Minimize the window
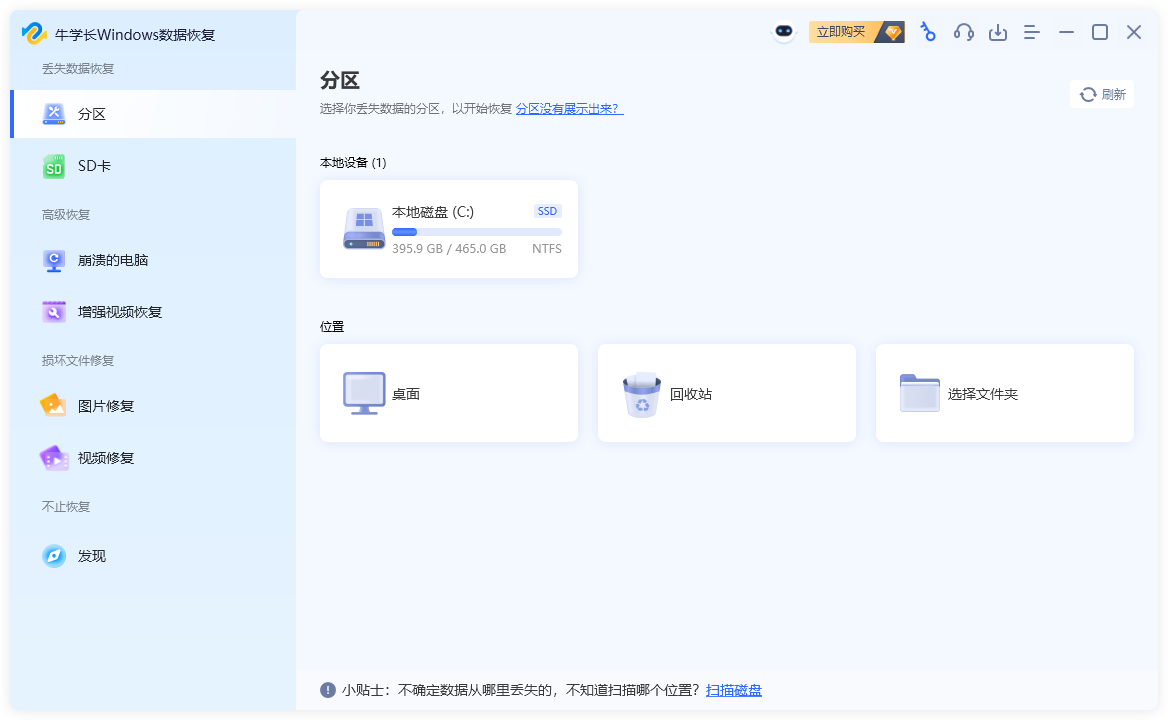Viewport: 1168px width, 720px height. (x=1066, y=32)
